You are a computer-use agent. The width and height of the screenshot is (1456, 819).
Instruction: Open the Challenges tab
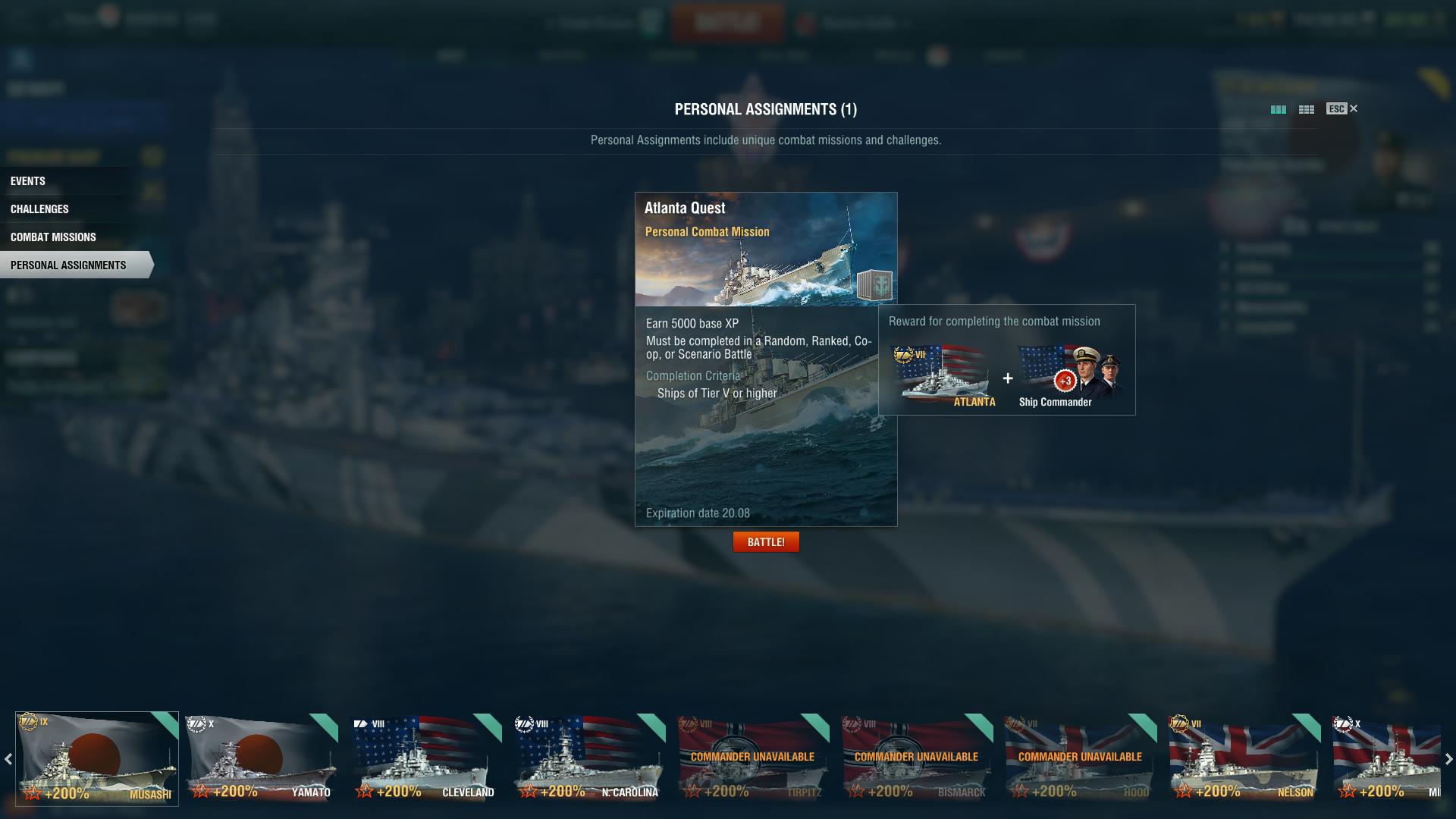pyautogui.click(x=39, y=209)
